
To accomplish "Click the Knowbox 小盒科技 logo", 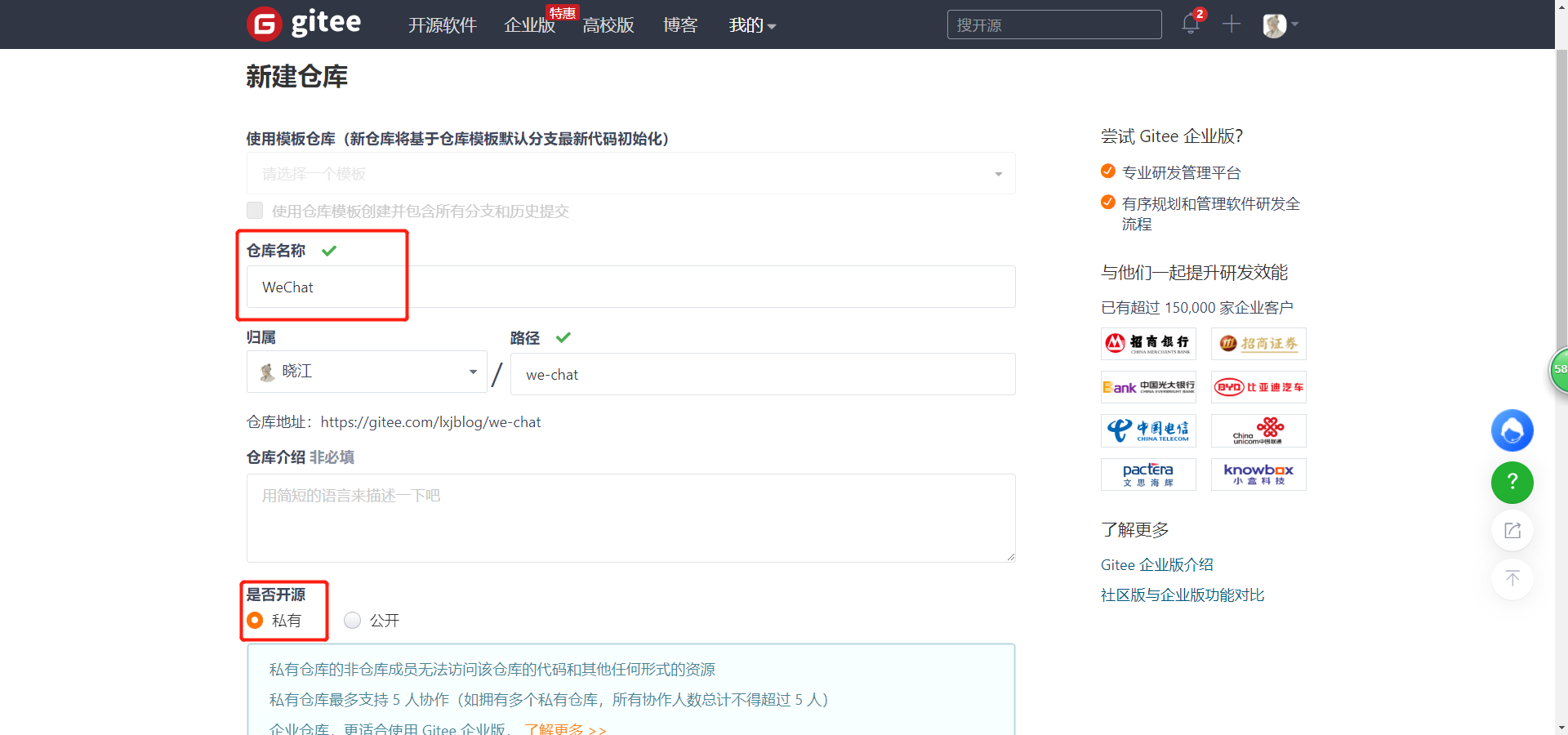I will coord(1258,474).
